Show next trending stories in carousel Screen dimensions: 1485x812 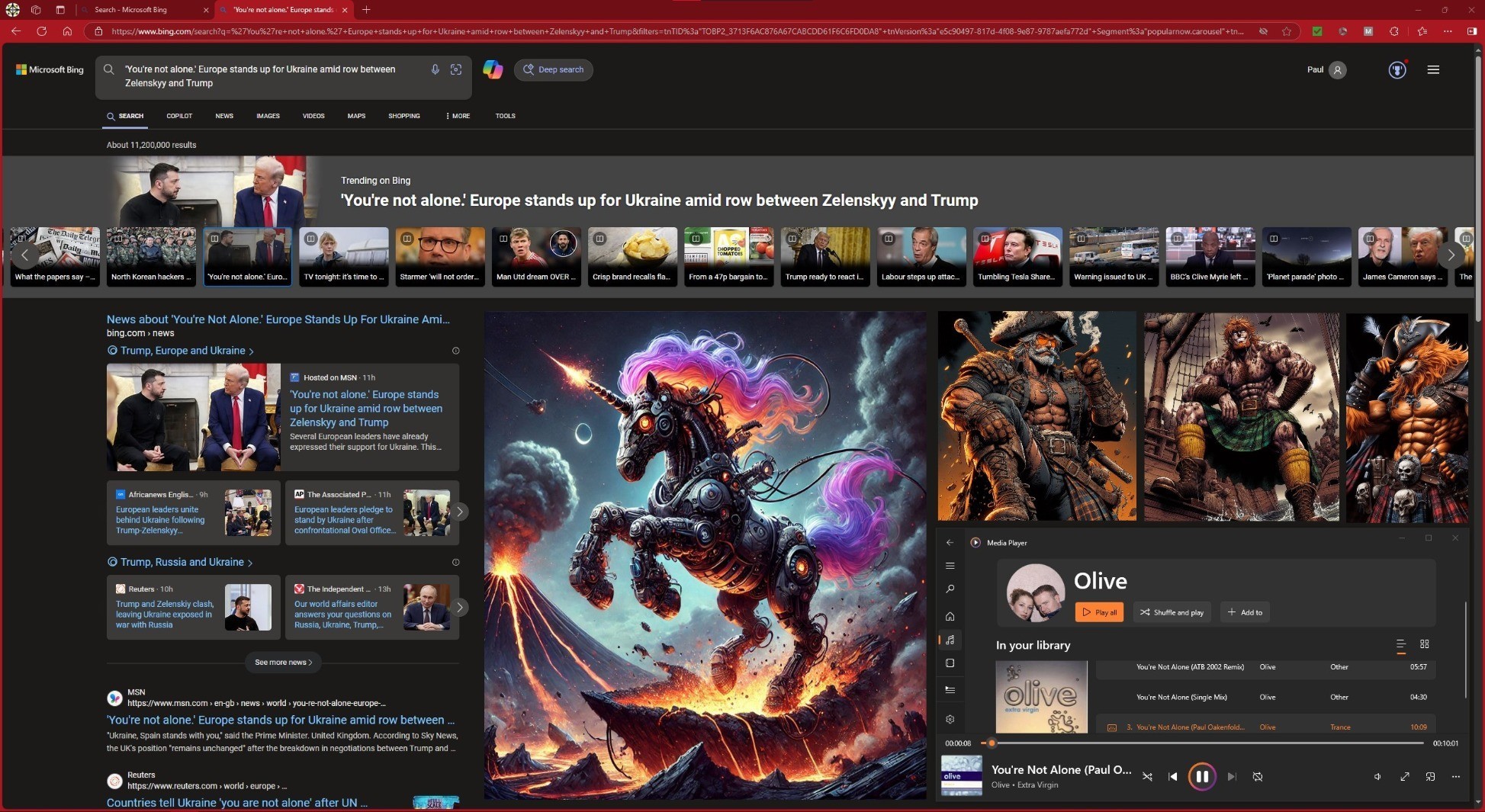[x=1451, y=255]
